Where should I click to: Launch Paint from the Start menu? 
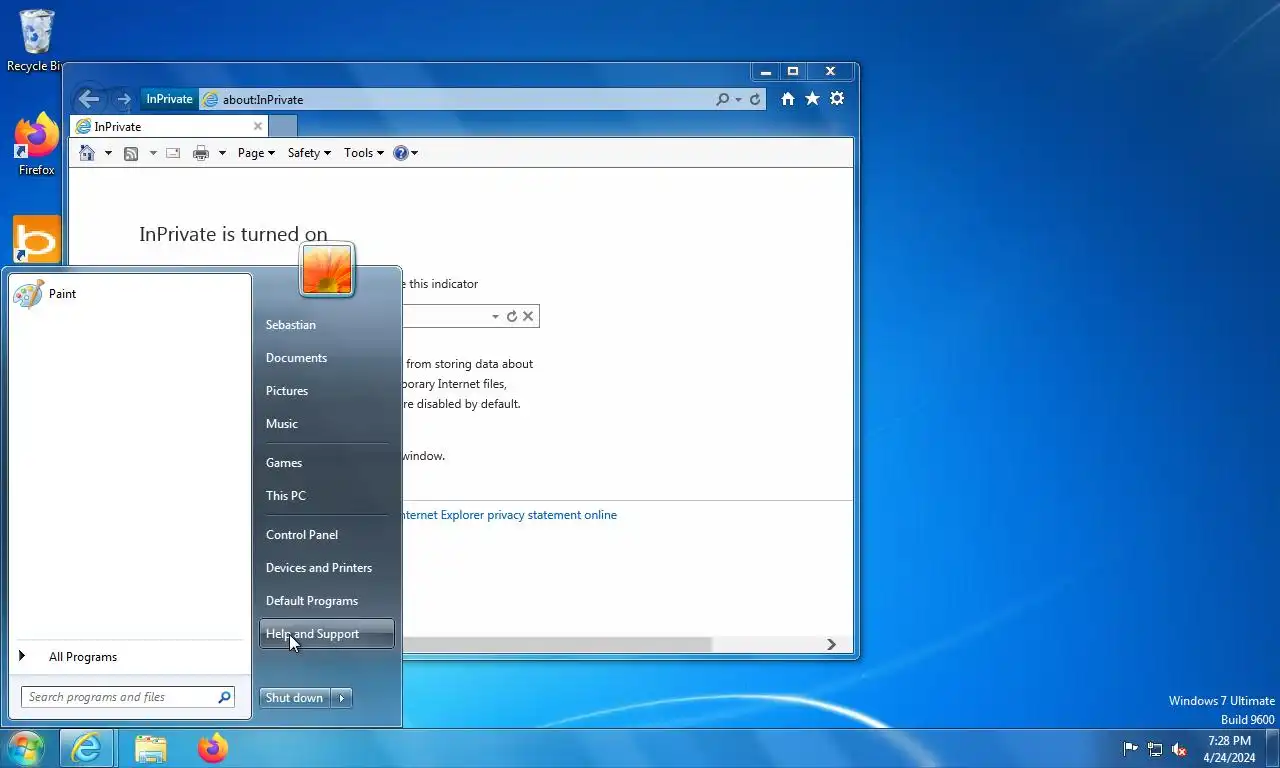[130, 293]
